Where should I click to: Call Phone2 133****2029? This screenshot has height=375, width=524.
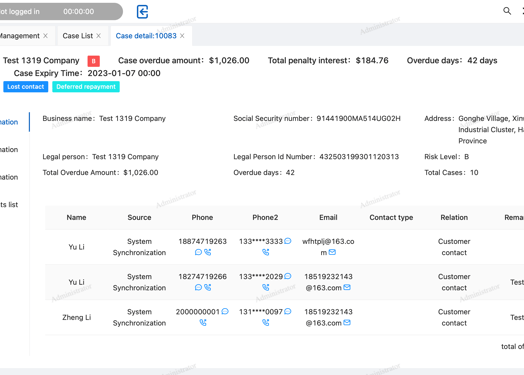tap(266, 287)
